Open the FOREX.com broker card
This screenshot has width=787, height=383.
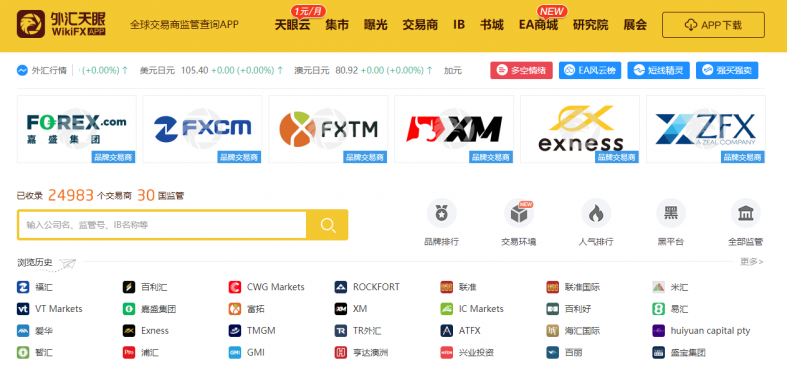coord(77,129)
